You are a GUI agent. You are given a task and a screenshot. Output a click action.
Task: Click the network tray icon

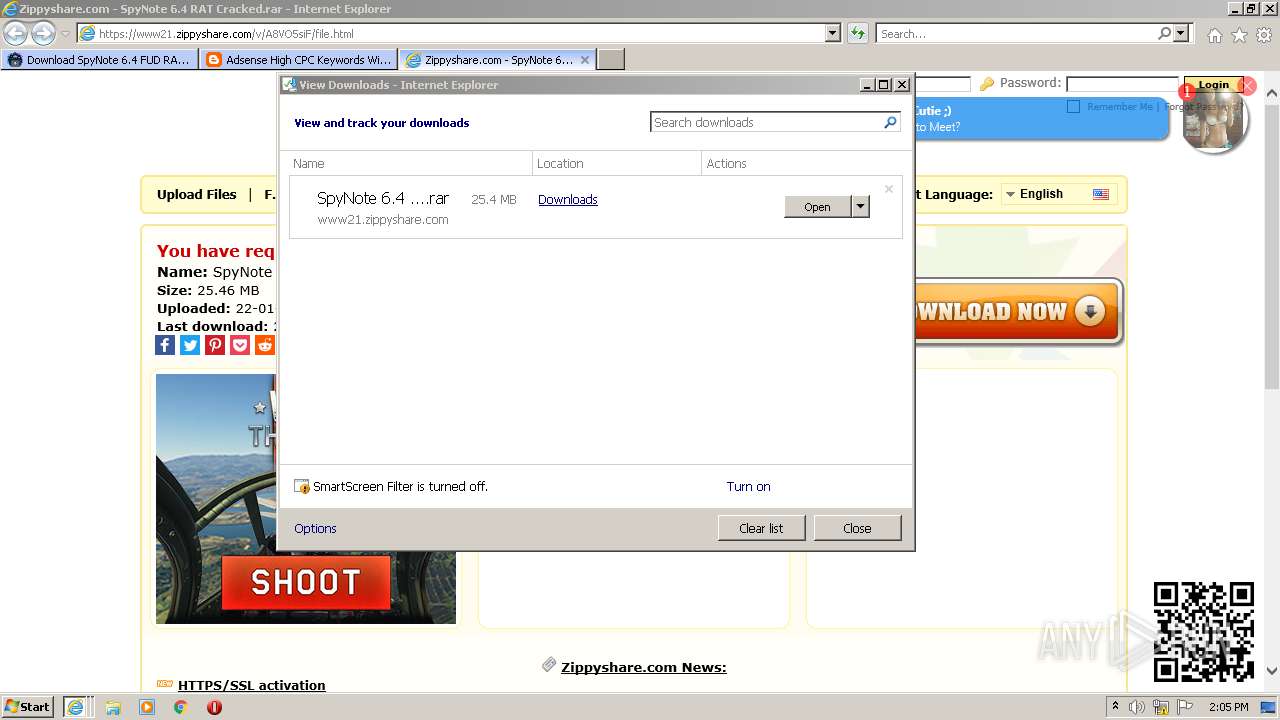(1161, 707)
